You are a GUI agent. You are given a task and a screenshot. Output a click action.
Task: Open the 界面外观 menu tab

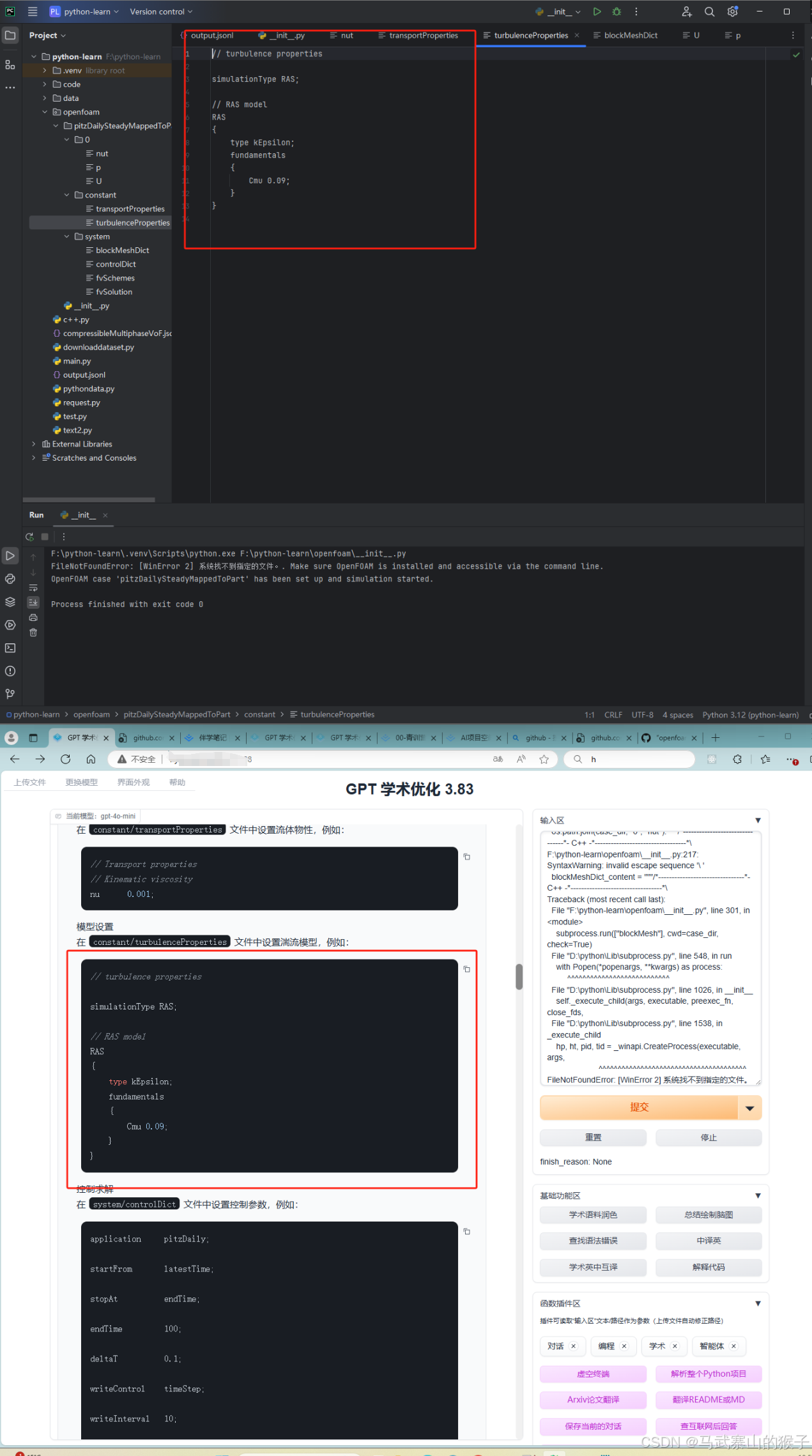(x=134, y=783)
